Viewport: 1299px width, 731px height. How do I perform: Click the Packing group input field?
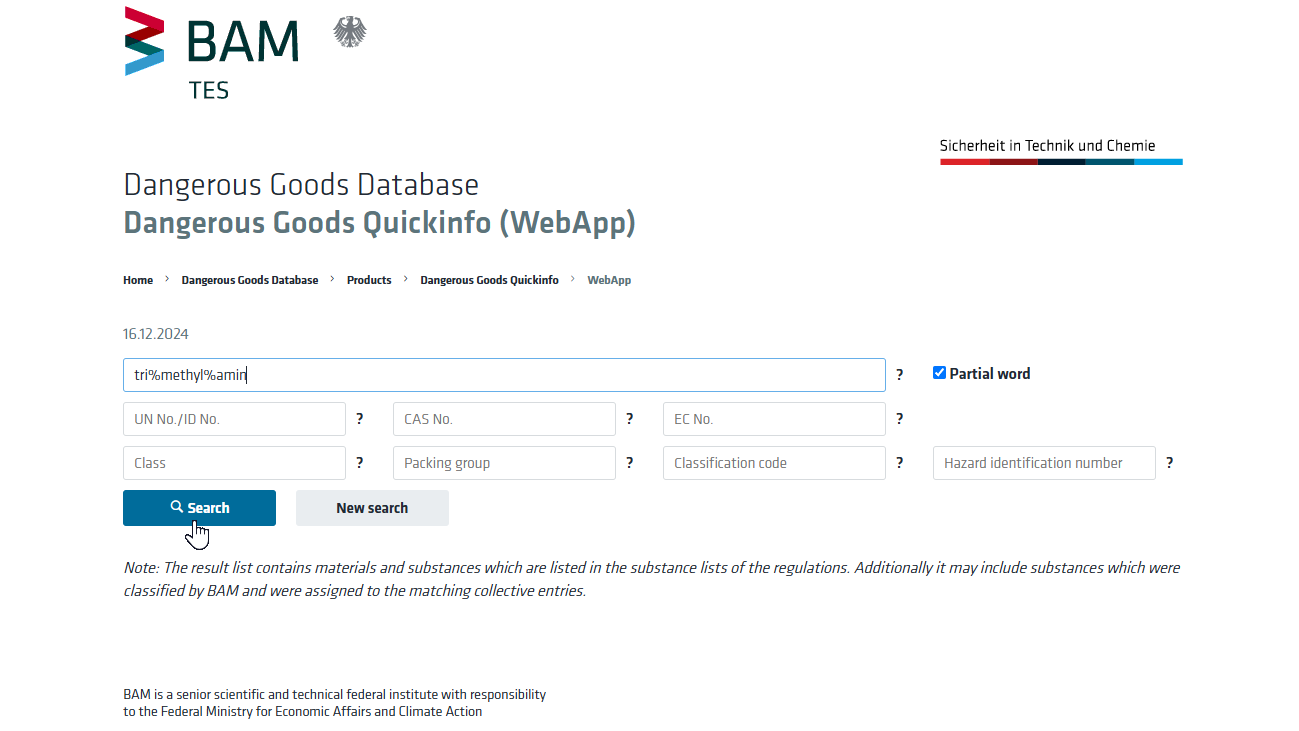(504, 463)
